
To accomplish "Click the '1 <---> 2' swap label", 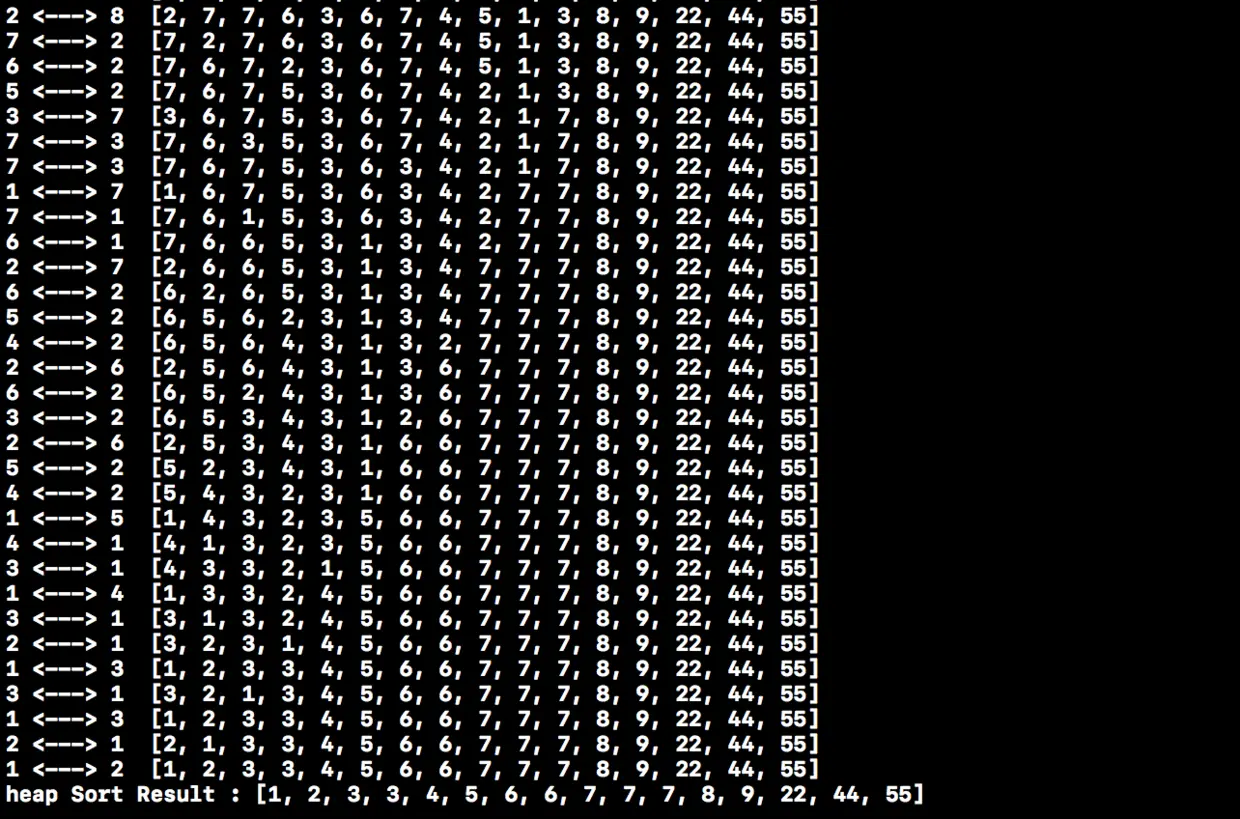I will 65,769.
